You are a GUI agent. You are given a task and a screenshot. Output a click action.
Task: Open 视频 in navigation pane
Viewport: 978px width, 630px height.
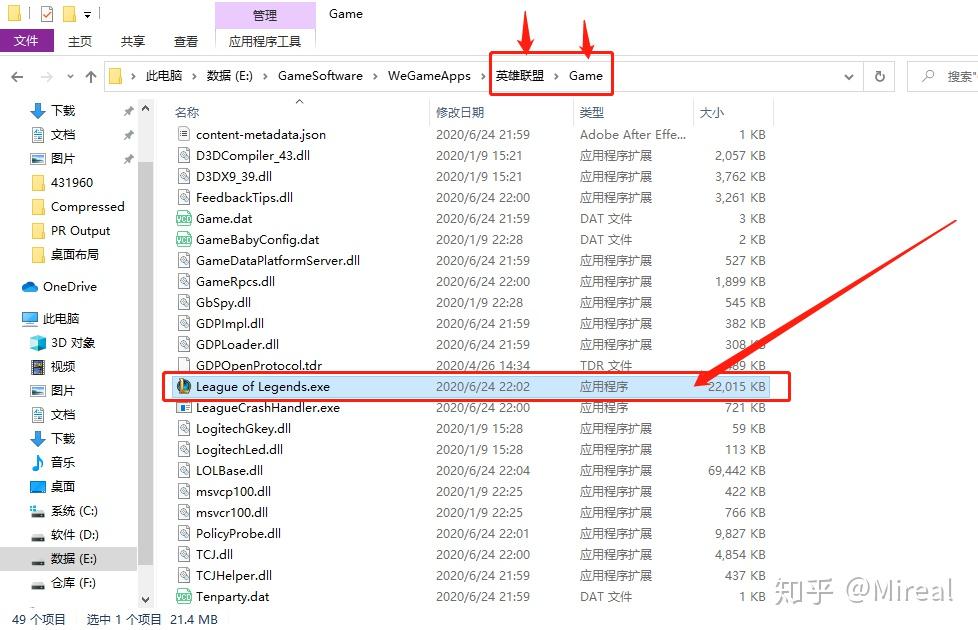(x=63, y=367)
